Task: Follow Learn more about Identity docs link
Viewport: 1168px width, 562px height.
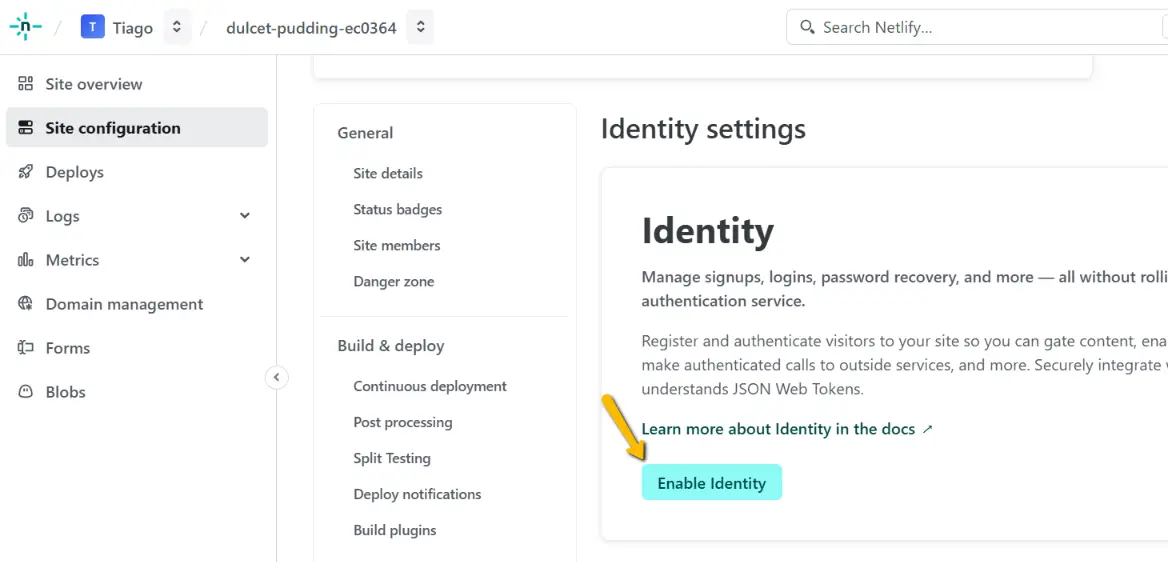Action: [778, 429]
